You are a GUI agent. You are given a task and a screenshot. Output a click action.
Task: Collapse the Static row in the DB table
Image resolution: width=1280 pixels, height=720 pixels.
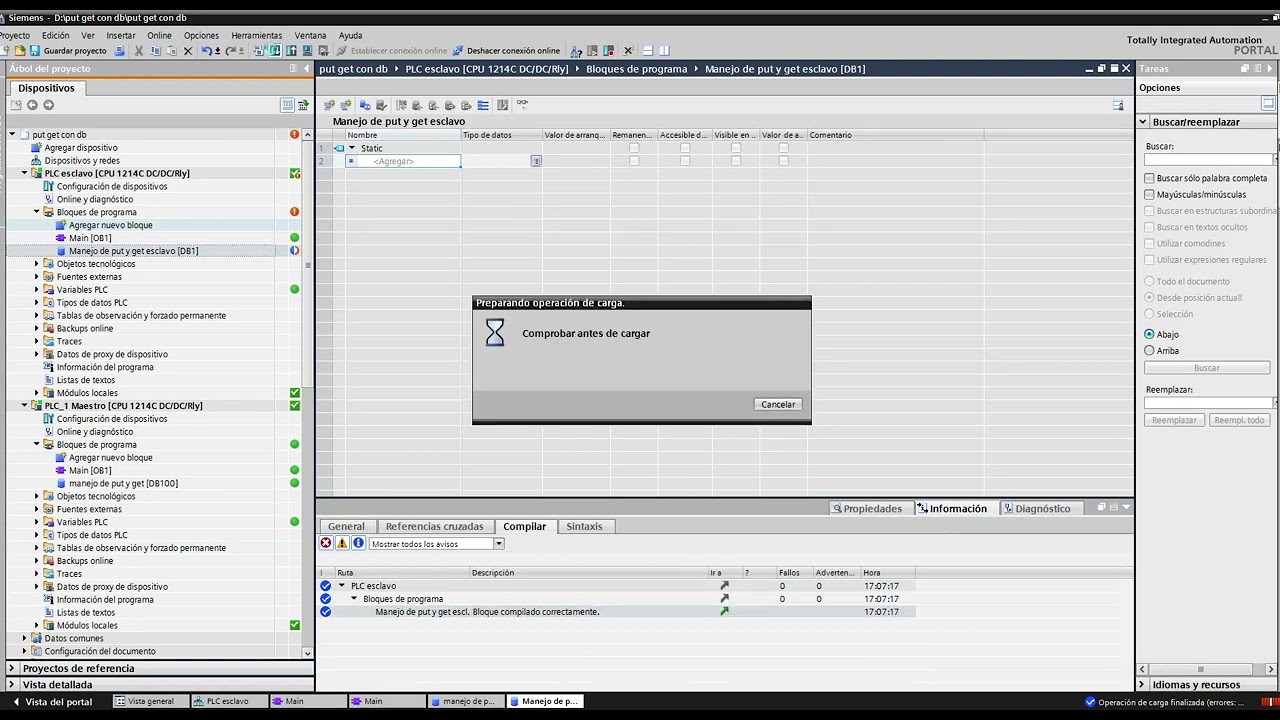click(352, 148)
